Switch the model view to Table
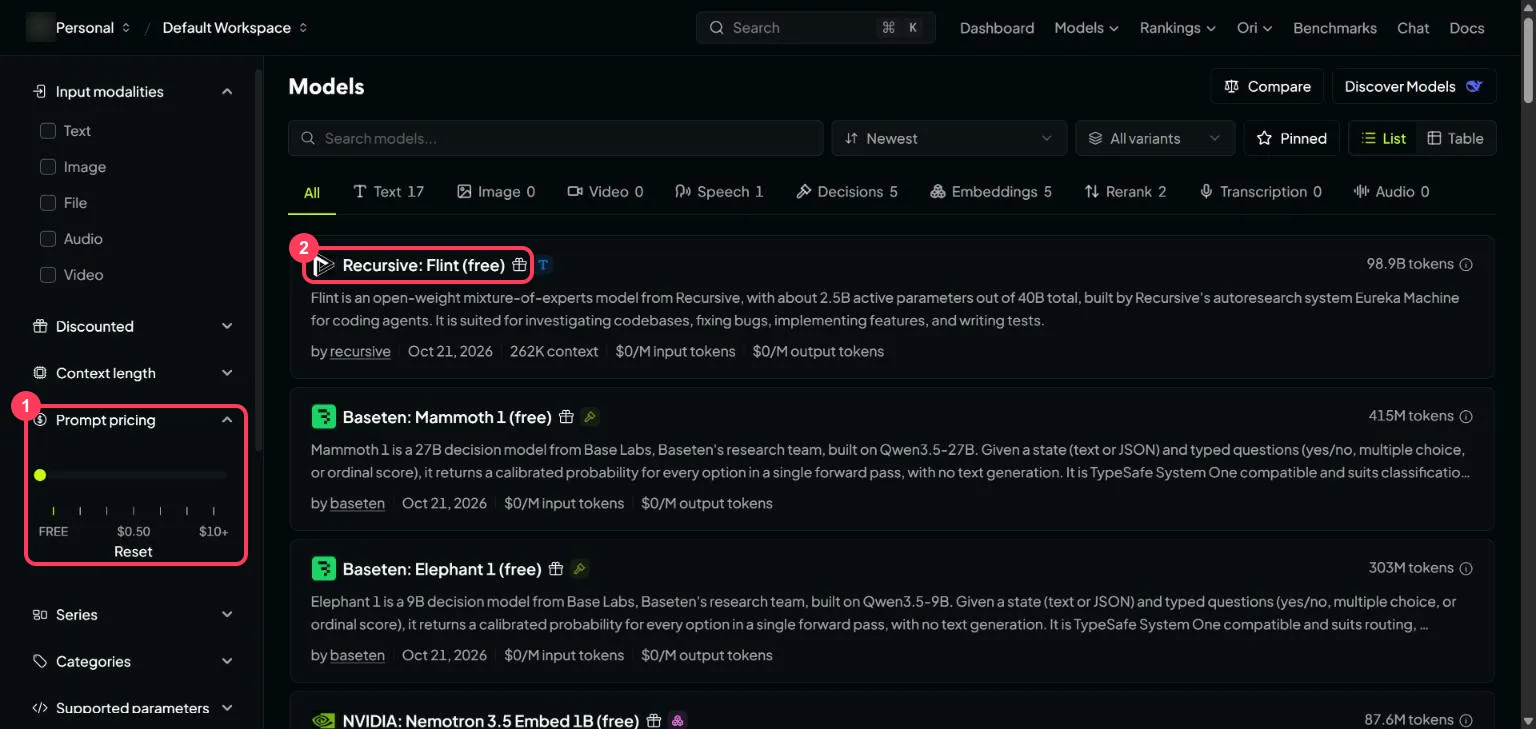The height and width of the screenshot is (729, 1536). pos(1455,138)
